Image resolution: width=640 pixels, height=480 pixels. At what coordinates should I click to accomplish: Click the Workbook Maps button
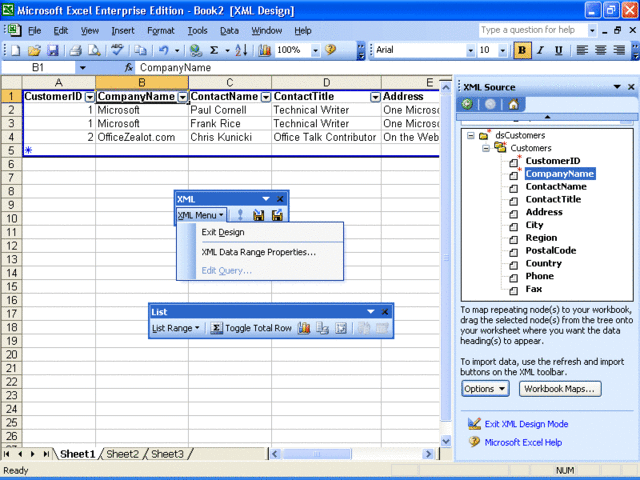560,389
